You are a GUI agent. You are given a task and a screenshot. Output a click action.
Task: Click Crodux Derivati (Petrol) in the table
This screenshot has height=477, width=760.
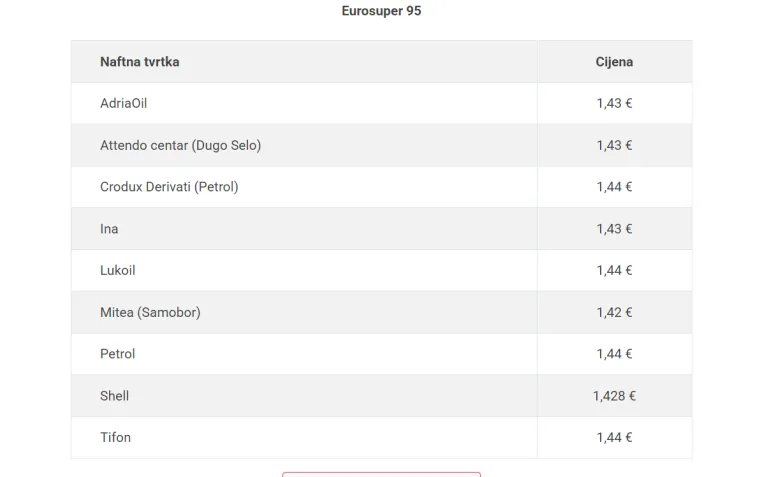[169, 187]
